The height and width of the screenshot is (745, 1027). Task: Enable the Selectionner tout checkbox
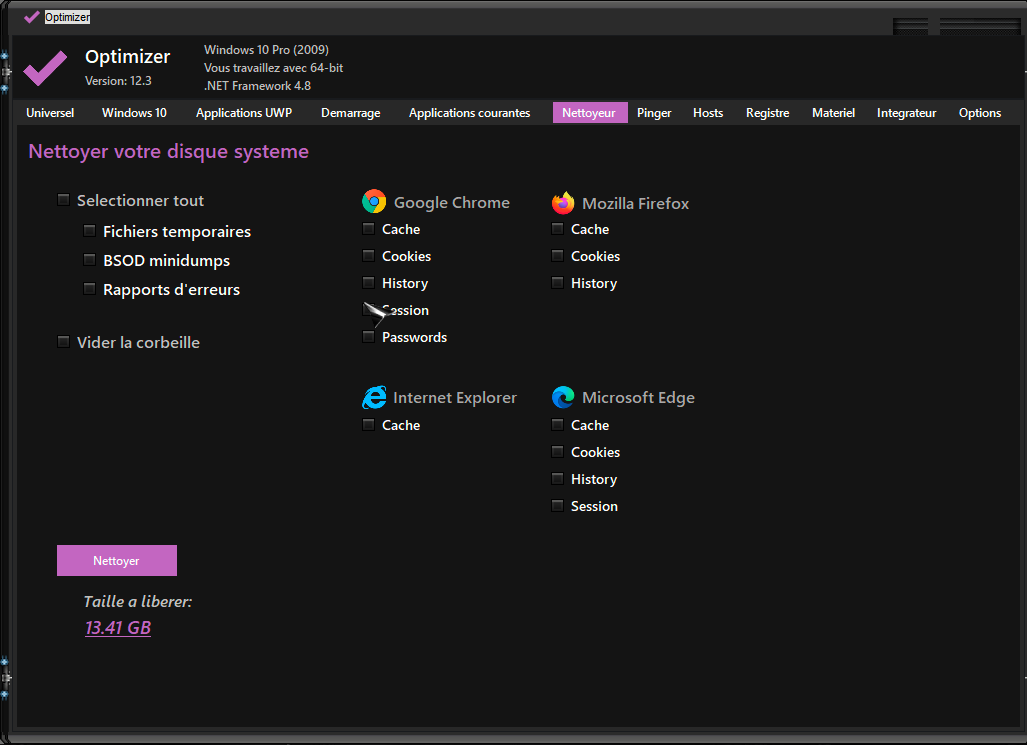pos(64,201)
